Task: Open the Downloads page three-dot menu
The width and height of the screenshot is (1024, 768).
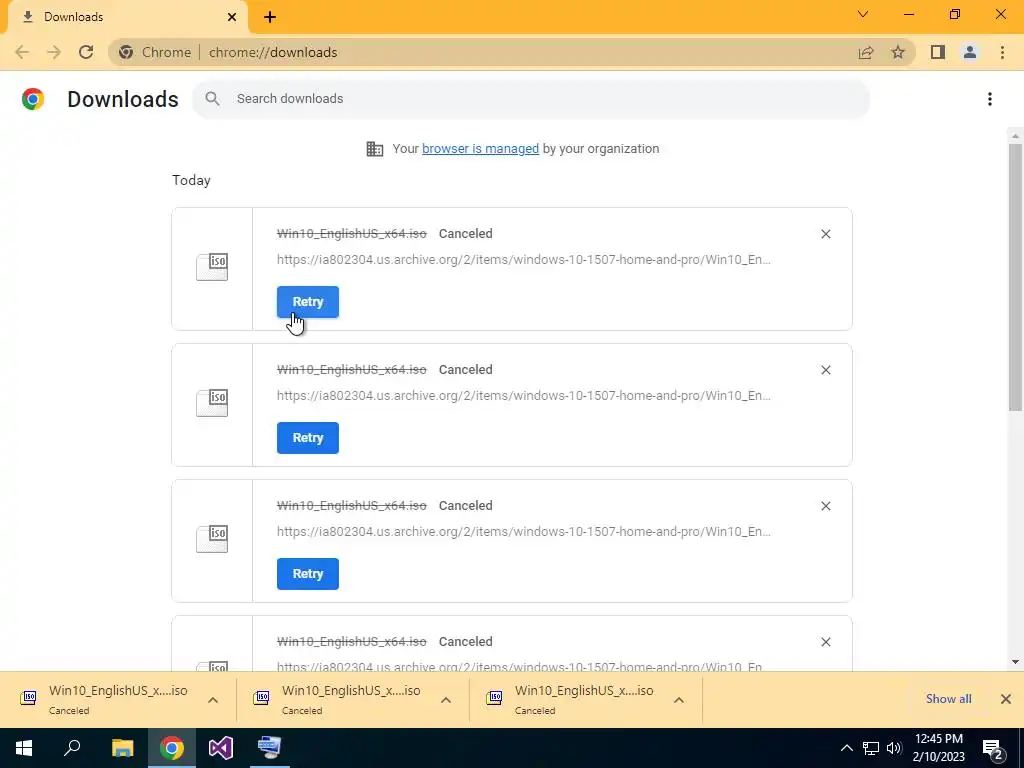Action: coord(990,99)
